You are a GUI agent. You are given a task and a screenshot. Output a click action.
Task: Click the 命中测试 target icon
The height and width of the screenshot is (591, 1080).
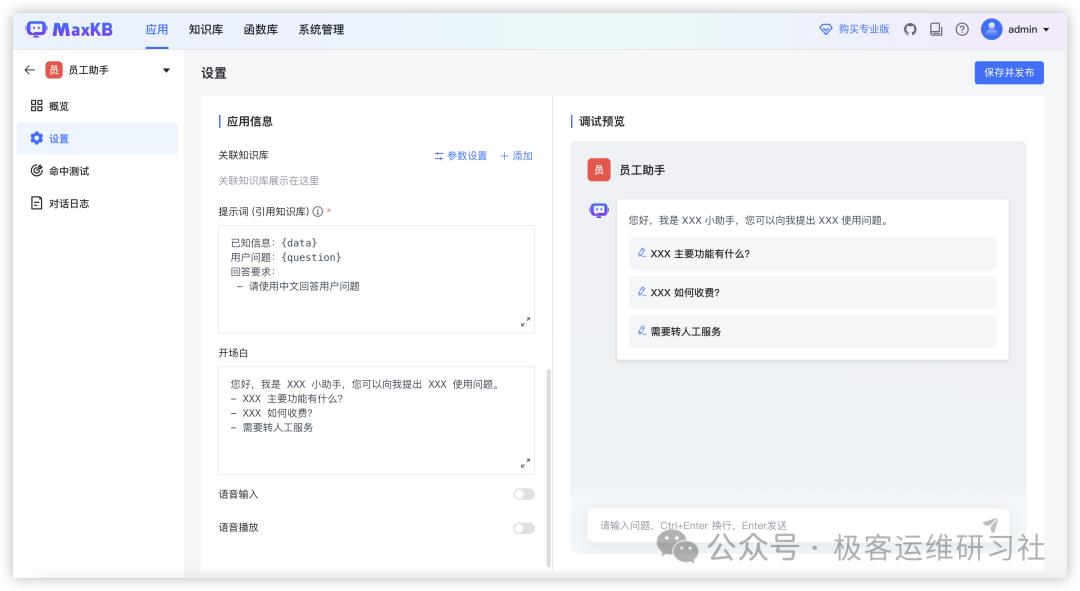(x=37, y=171)
